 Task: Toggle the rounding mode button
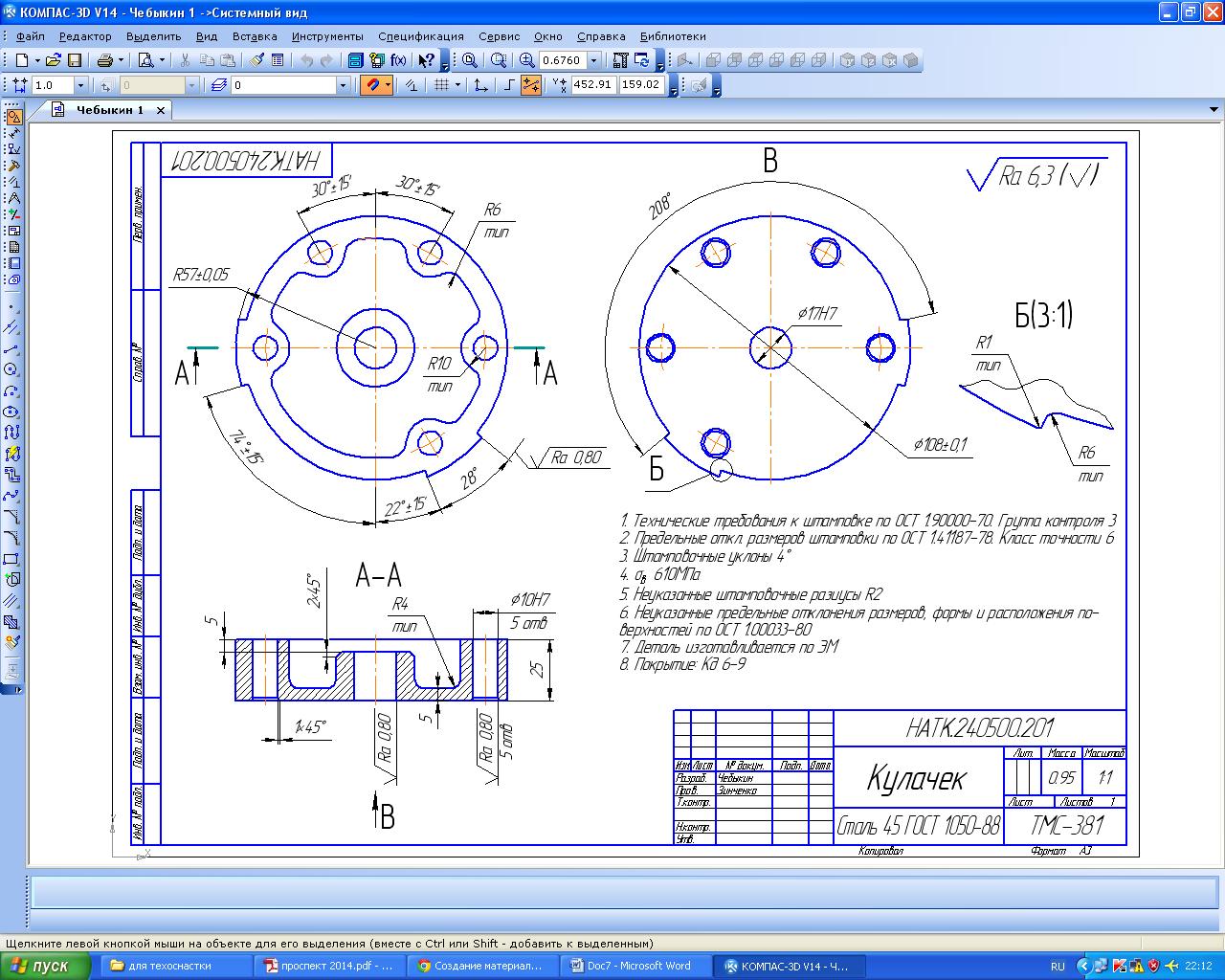[x=531, y=85]
